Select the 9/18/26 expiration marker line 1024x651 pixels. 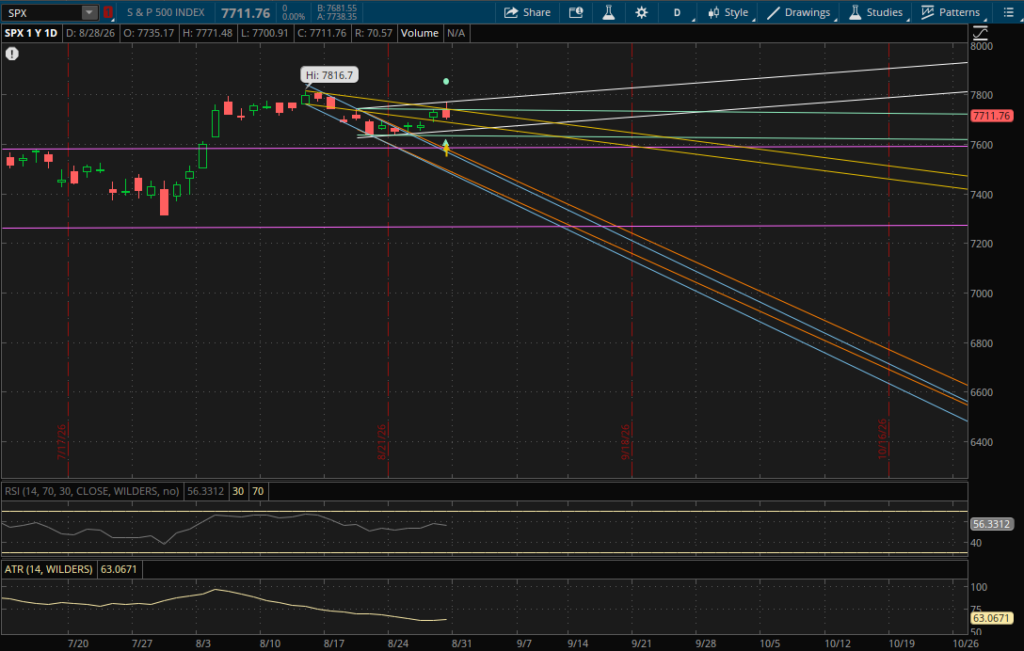632,261
